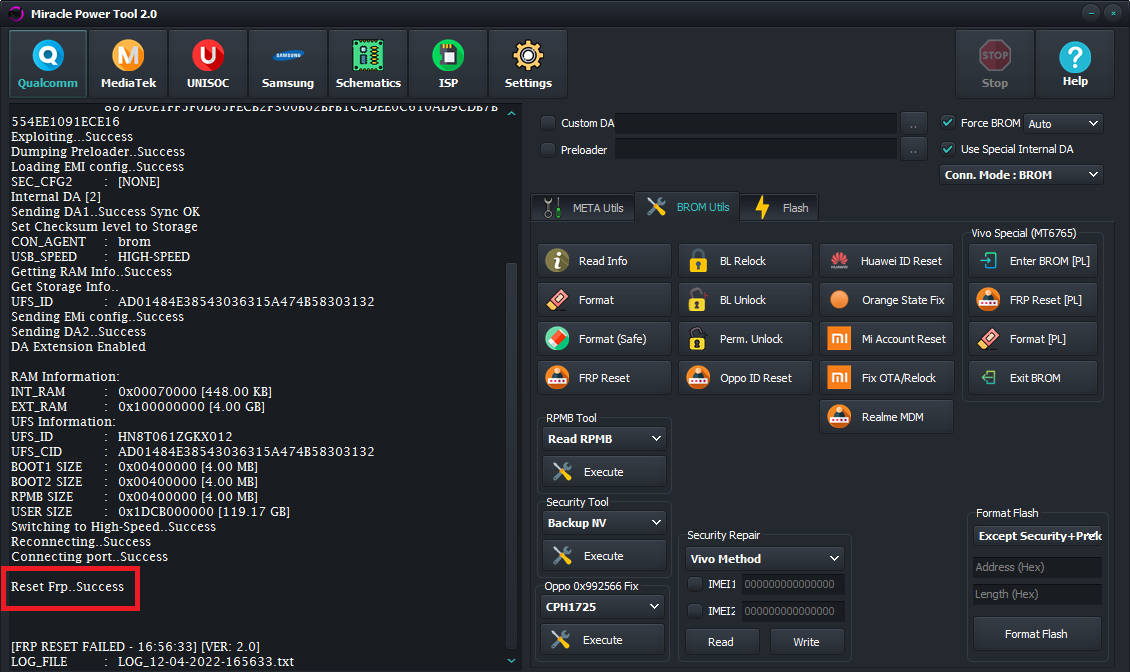Enable the IMEI2 checkbox
Screen dimensions: 1130x672
[695, 611]
